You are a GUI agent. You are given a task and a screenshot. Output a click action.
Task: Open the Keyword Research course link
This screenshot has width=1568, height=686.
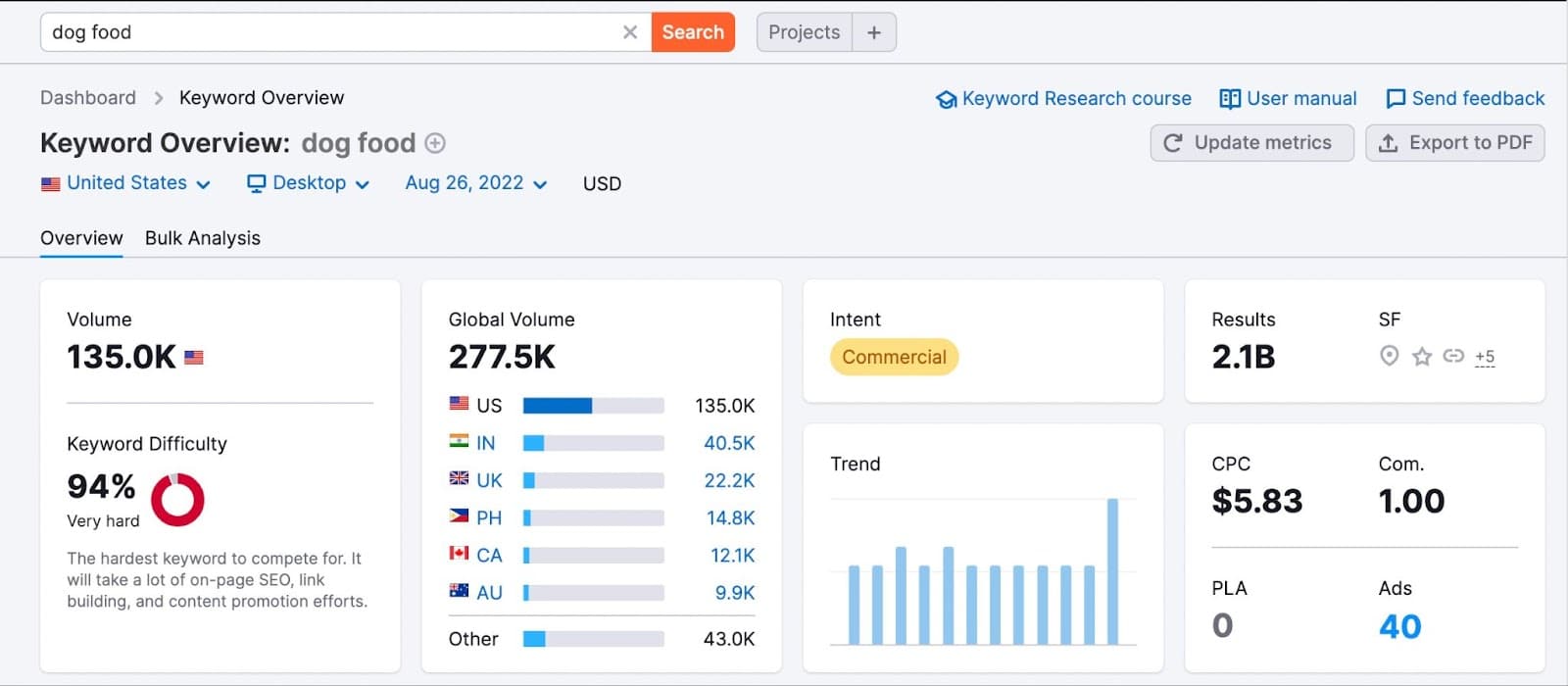click(x=1064, y=99)
